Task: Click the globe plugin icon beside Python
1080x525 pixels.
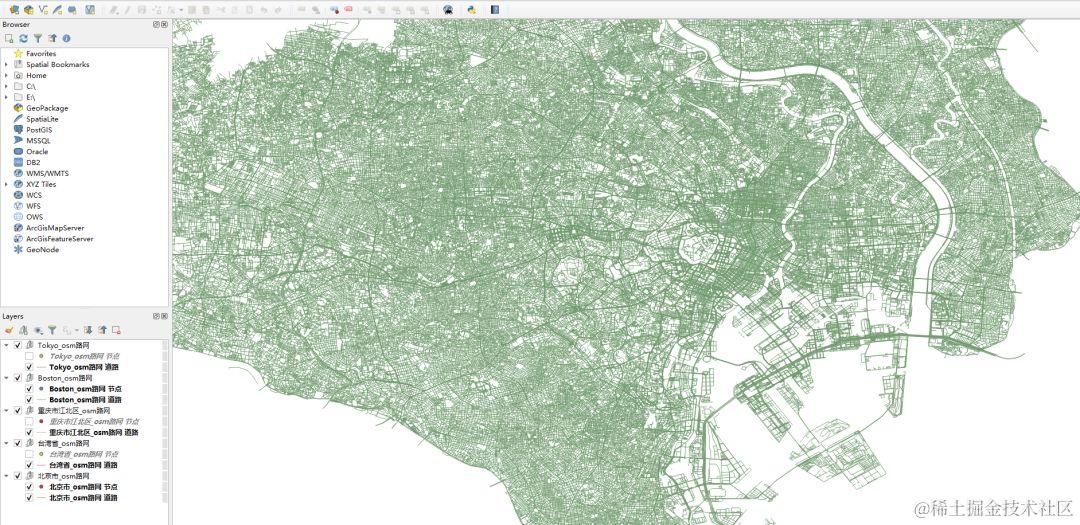Action: tap(448, 10)
